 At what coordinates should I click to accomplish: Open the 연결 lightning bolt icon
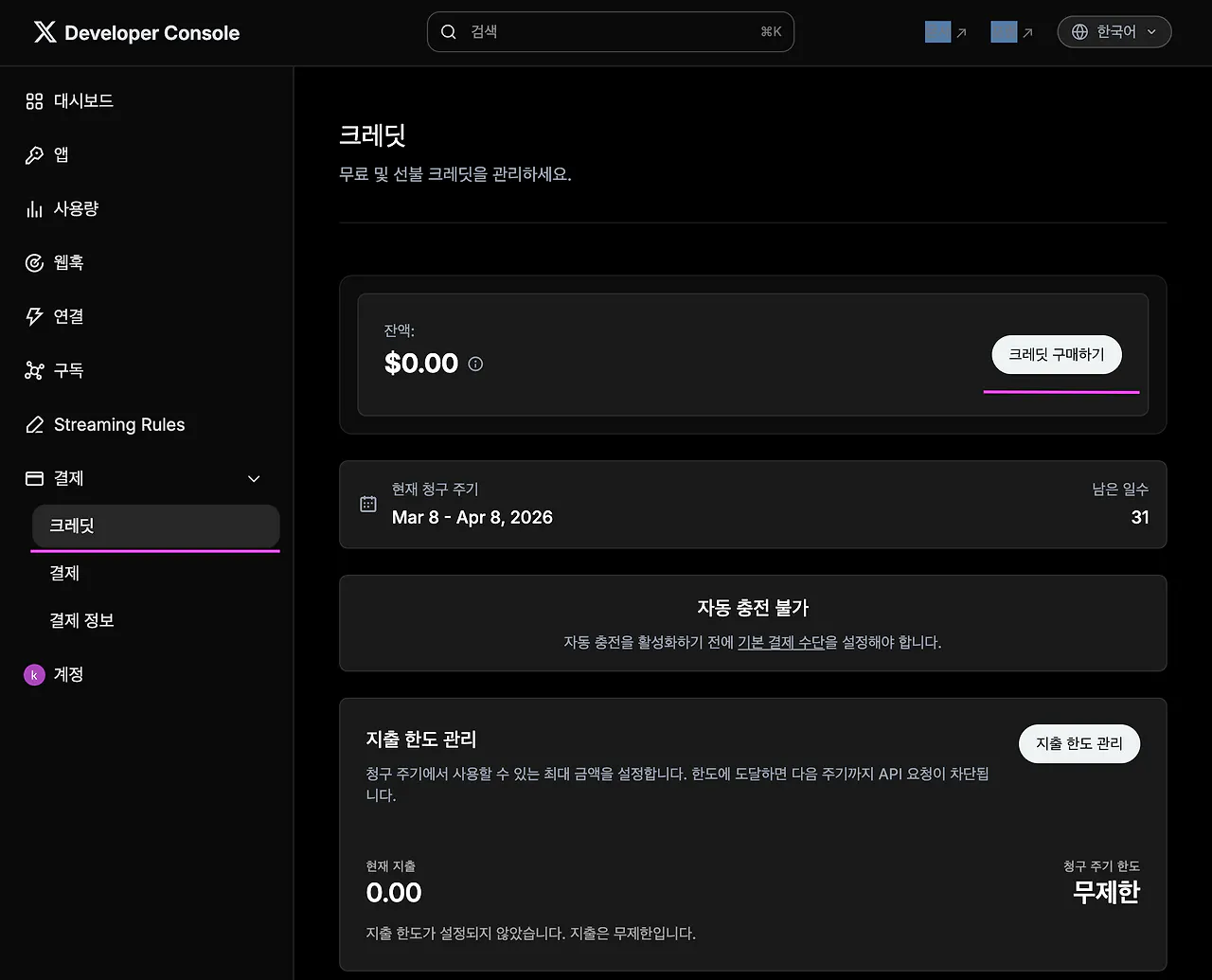click(x=34, y=316)
